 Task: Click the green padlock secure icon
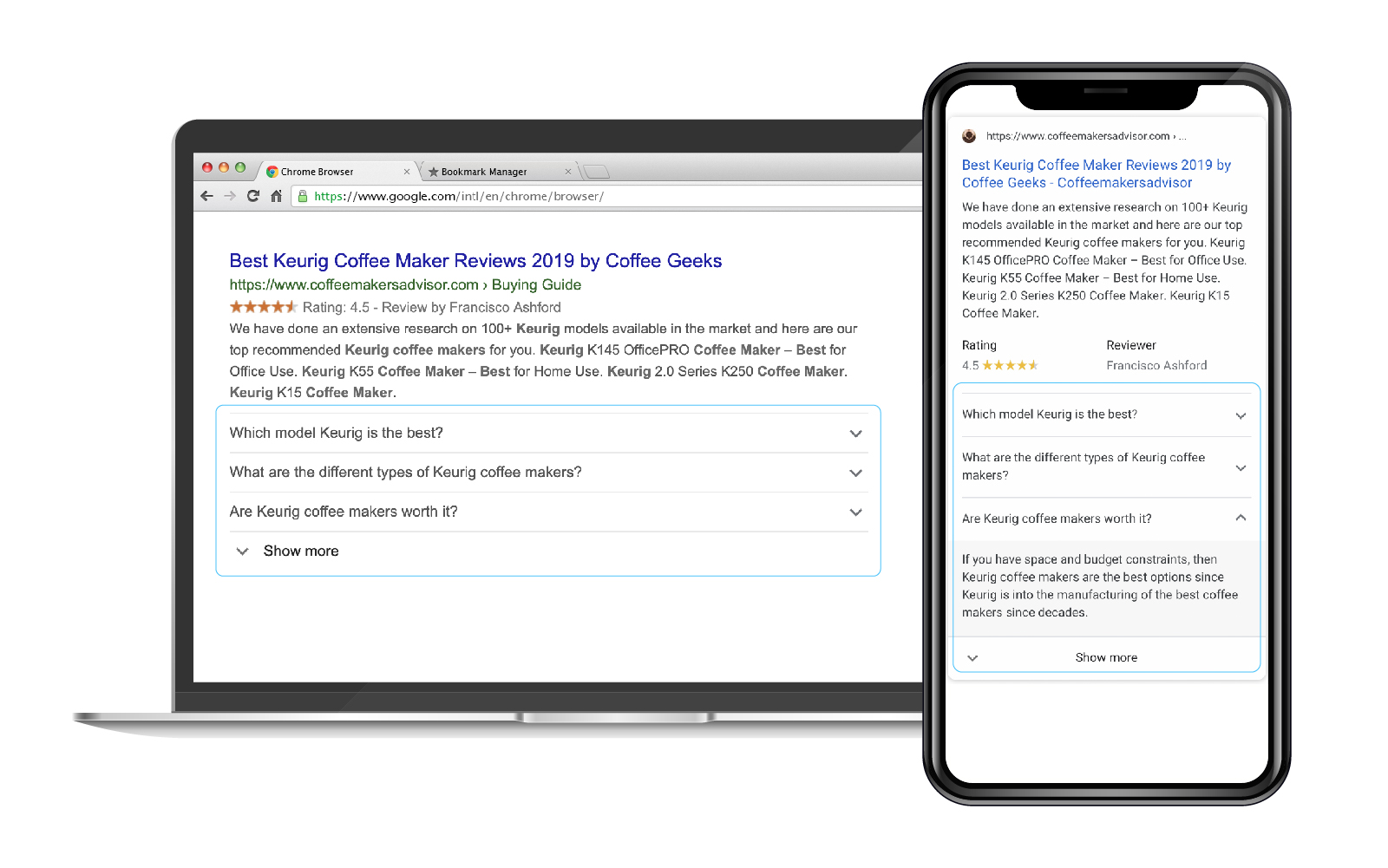[x=303, y=196]
